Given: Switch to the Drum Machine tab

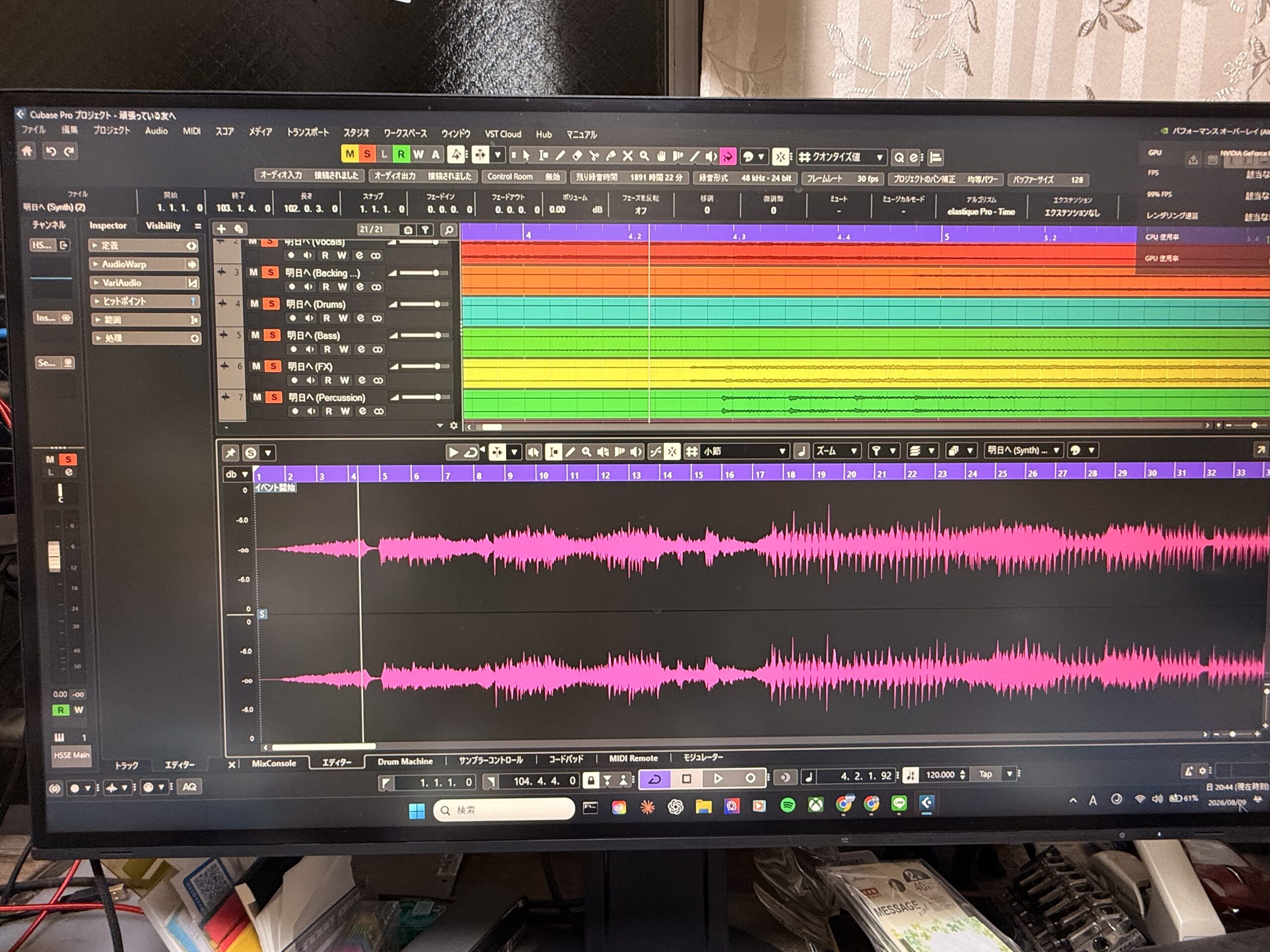Looking at the screenshot, I should point(405,762).
